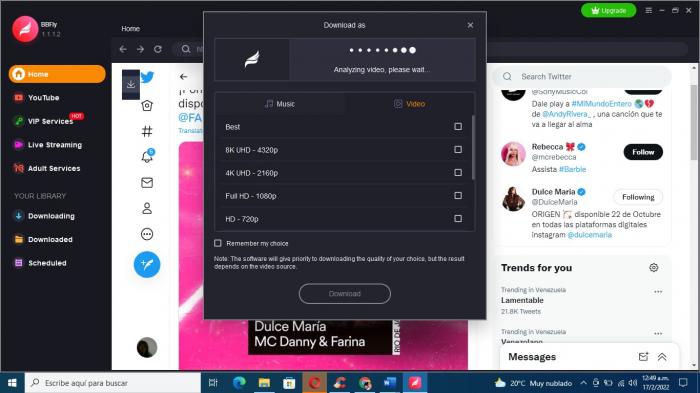Click the blue compose Tweet button
This screenshot has width=700, height=393.
(x=147, y=264)
